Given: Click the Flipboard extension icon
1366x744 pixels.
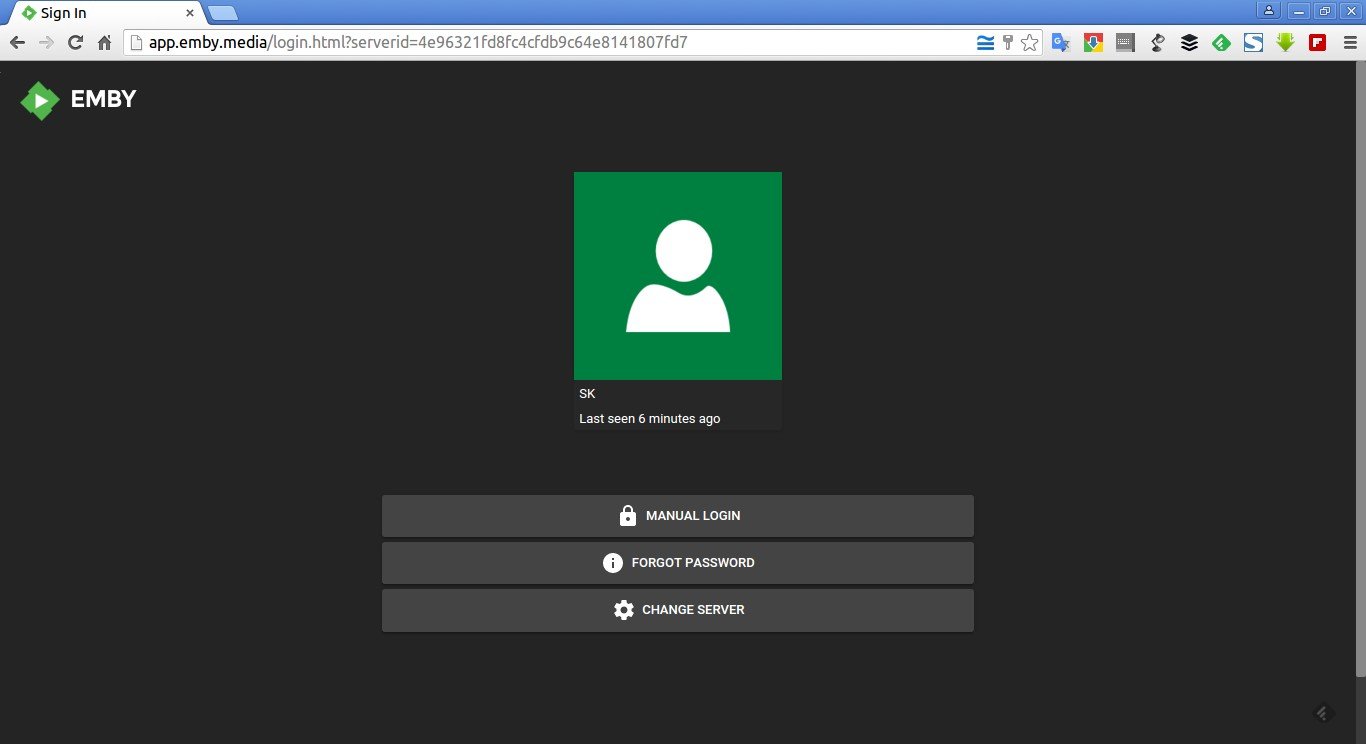Looking at the screenshot, I should click(x=1317, y=43).
